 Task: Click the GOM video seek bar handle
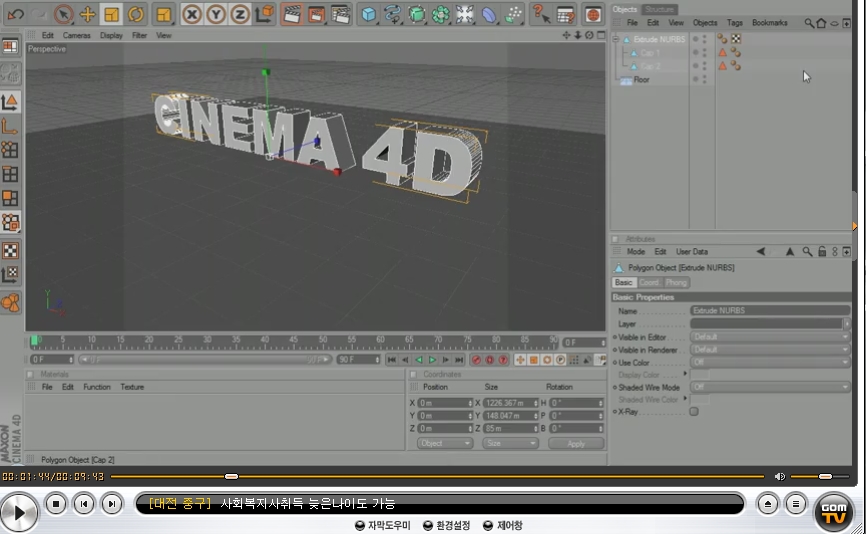click(231, 477)
